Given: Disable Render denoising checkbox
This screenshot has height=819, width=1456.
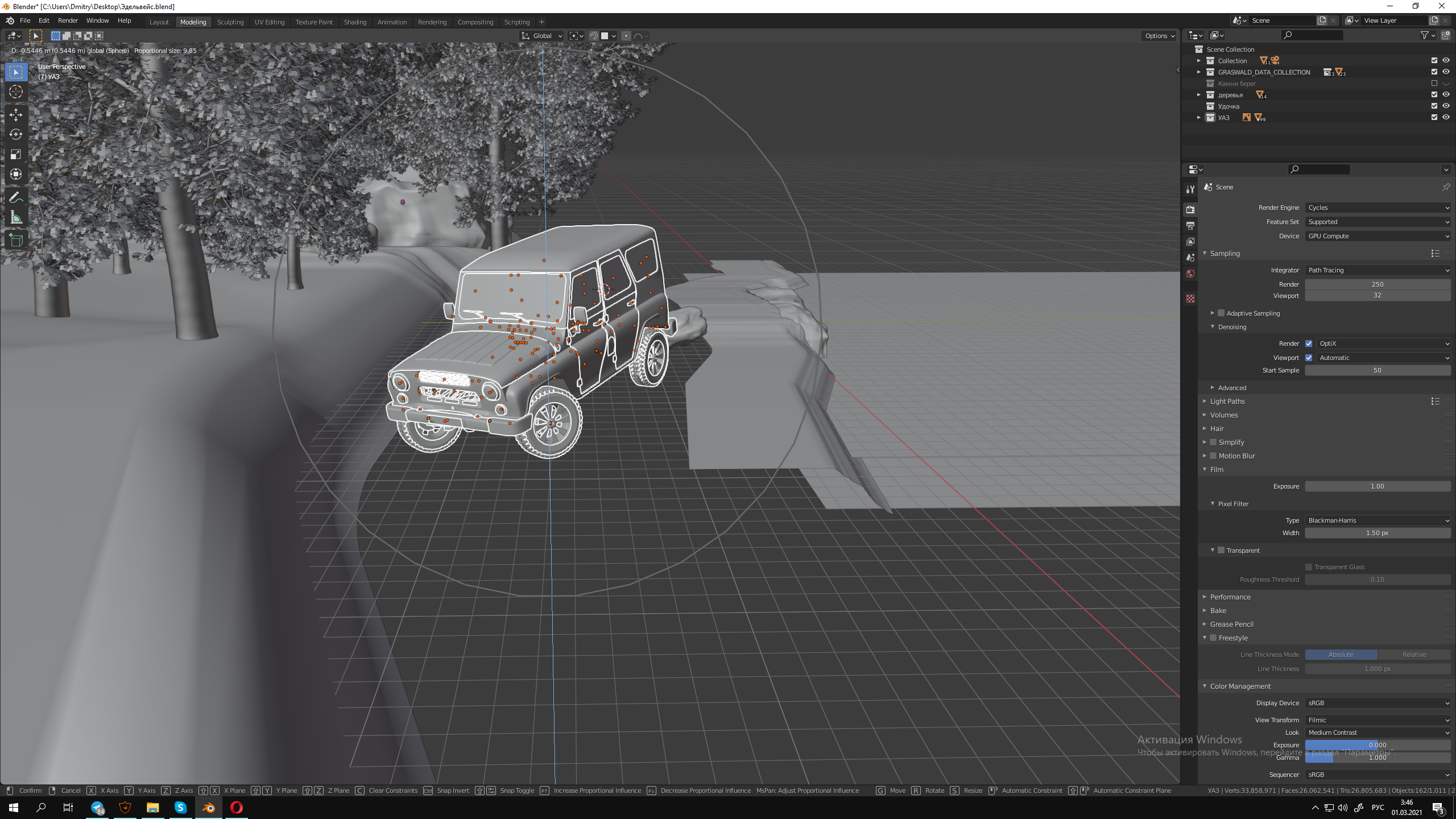Looking at the screenshot, I should tap(1309, 344).
